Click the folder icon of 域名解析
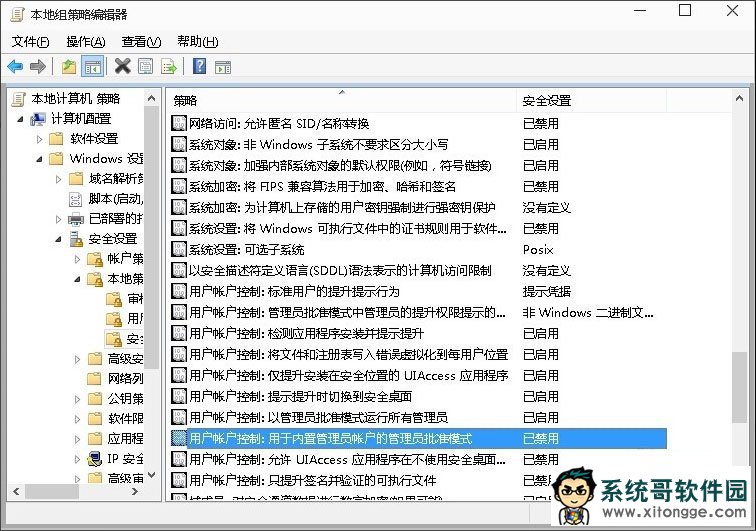 pos(76,179)
